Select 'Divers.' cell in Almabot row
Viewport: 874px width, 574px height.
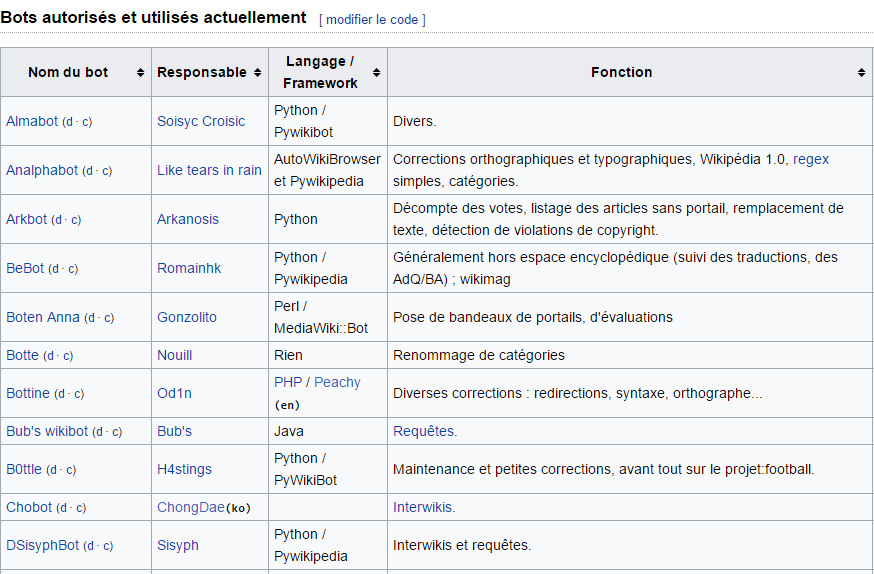(630, 121)
